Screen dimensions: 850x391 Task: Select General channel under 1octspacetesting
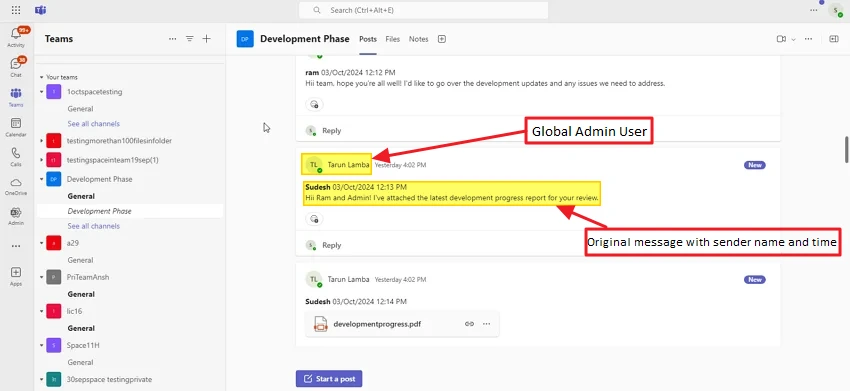coord(80,109)
